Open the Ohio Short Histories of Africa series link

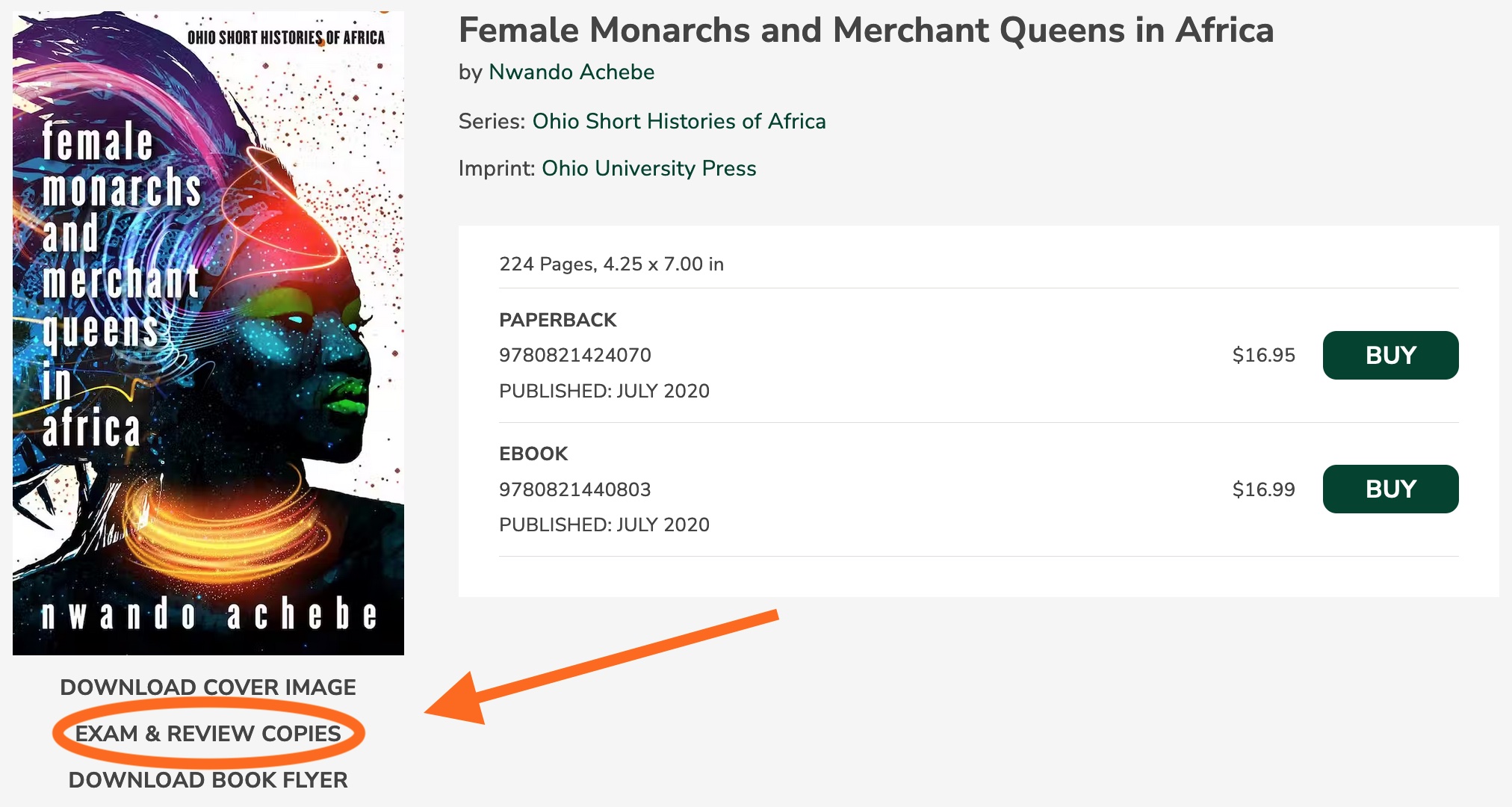tap(679, 121)
